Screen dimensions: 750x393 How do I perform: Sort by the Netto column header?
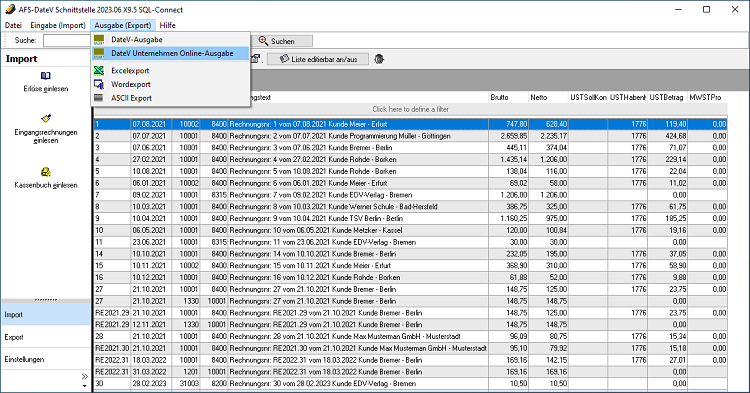pyautogui.click(x=548, y=98)
